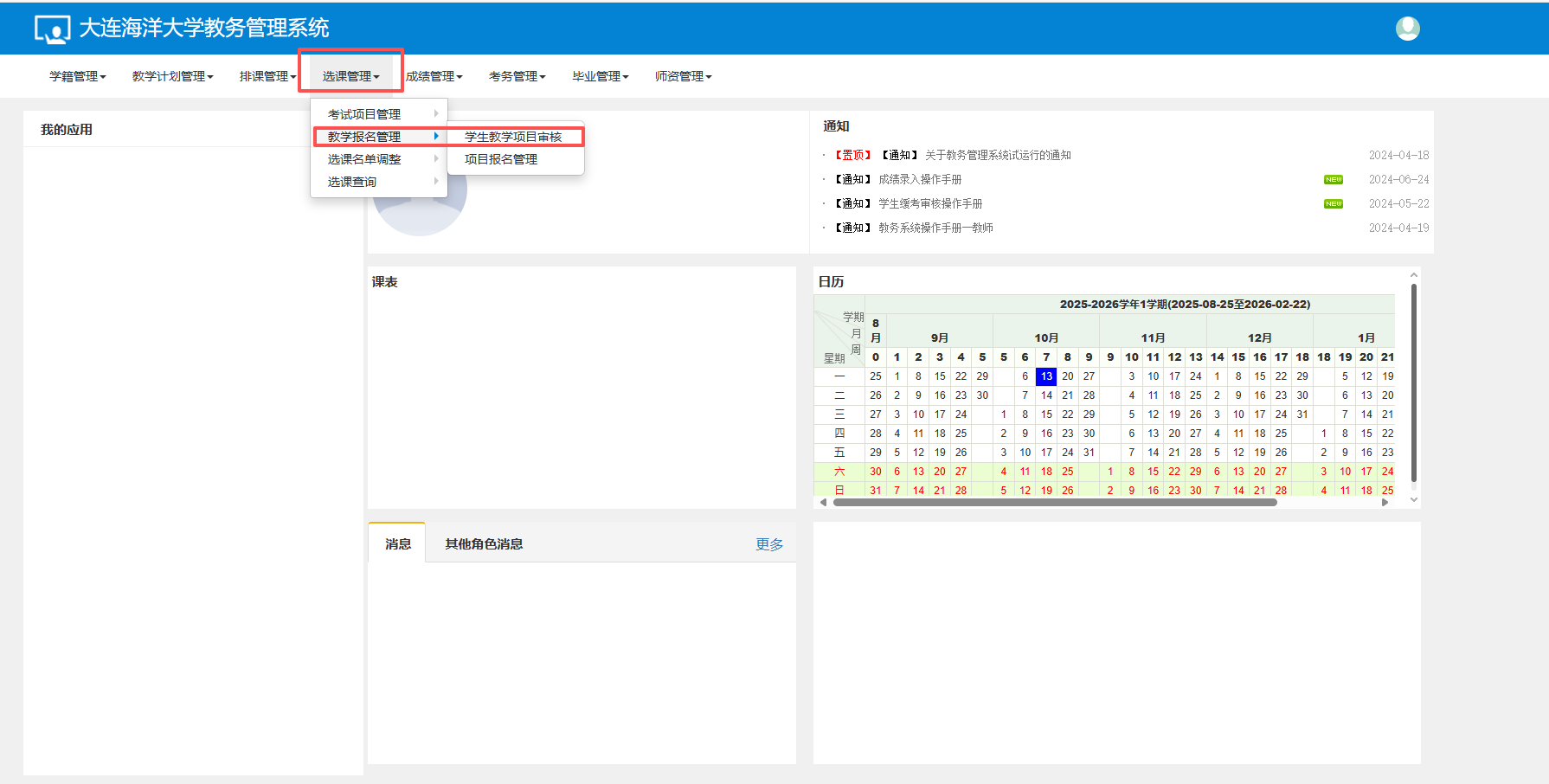Switch to the 其他角色消息 tab

point(484,544)
